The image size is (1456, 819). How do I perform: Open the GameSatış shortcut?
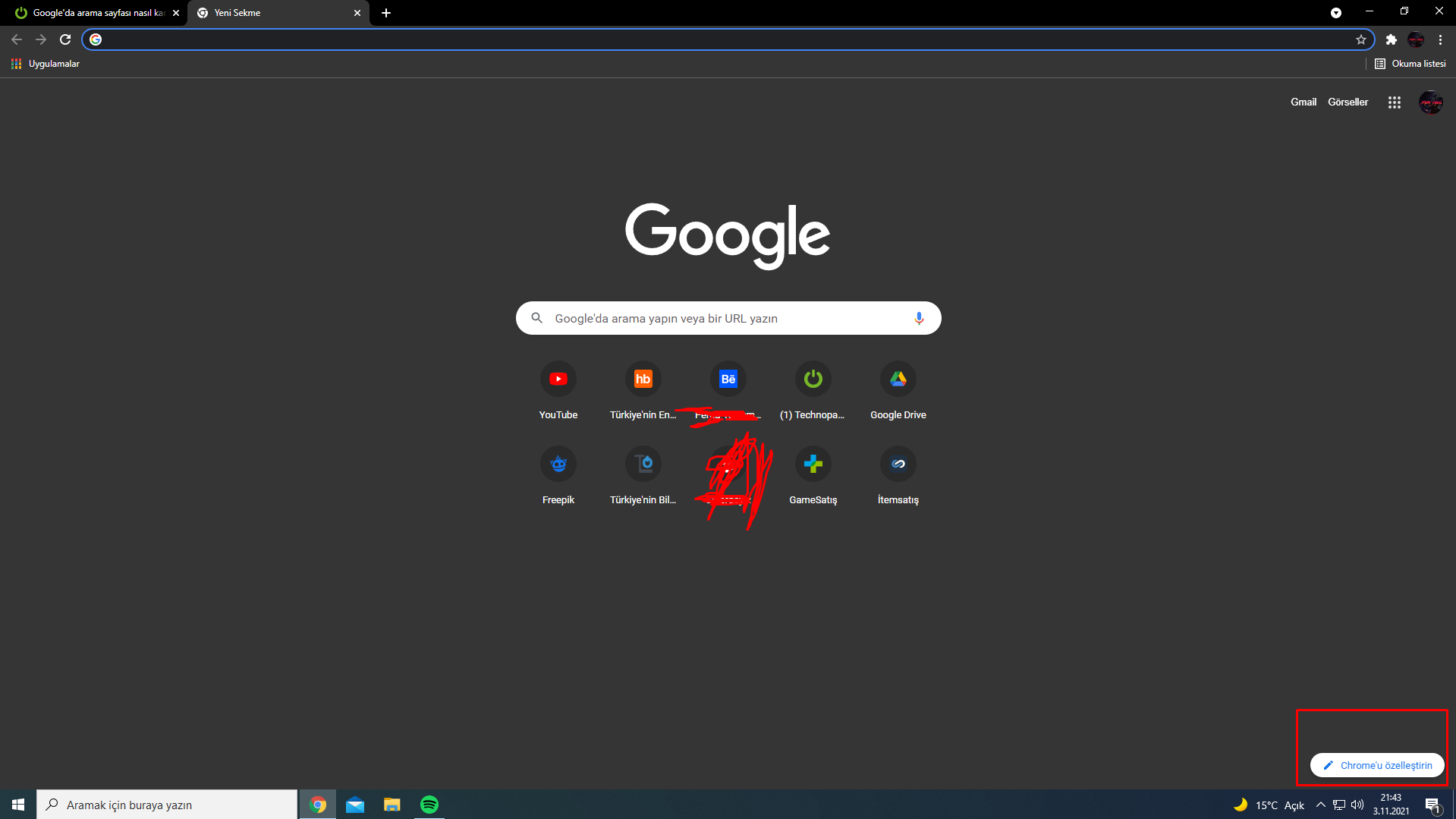[x=813, y=476]
